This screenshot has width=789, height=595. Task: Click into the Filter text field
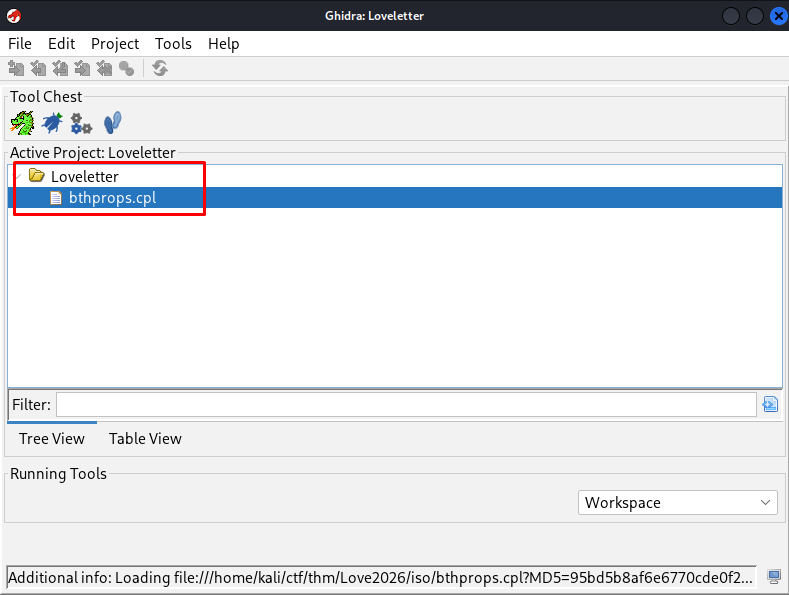click(405, 405)
